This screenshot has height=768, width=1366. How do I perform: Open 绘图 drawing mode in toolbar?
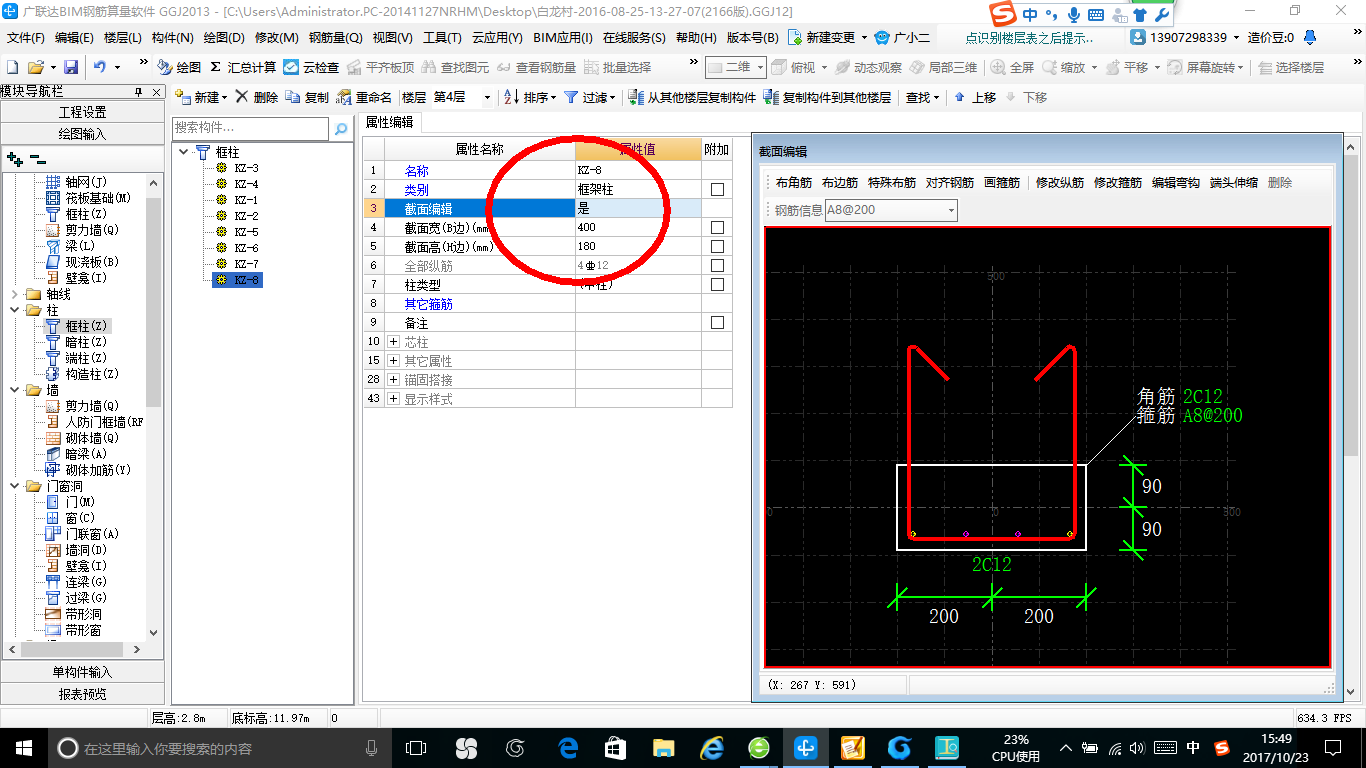tap(180, 67)
